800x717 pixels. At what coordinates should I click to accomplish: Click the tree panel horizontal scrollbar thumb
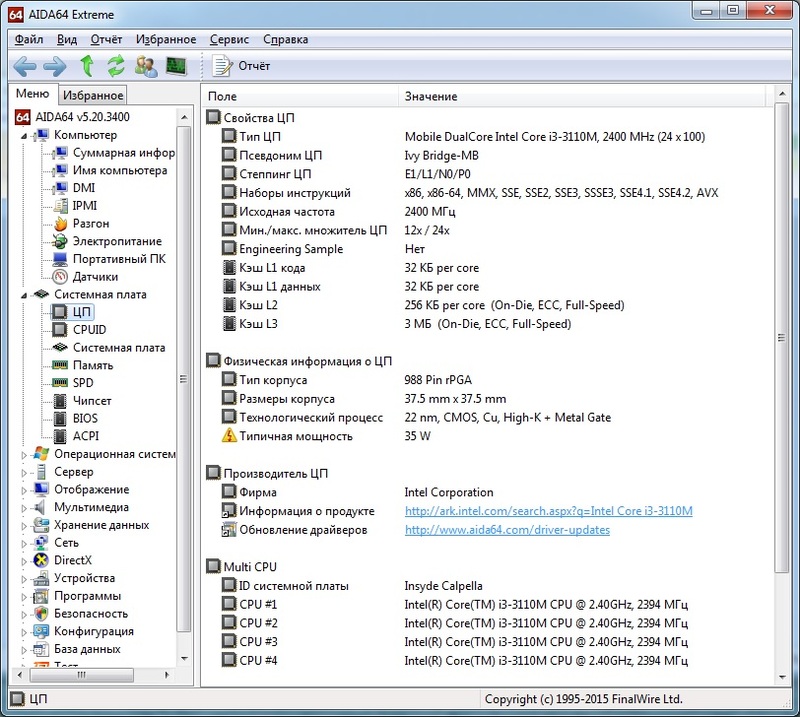82,675
